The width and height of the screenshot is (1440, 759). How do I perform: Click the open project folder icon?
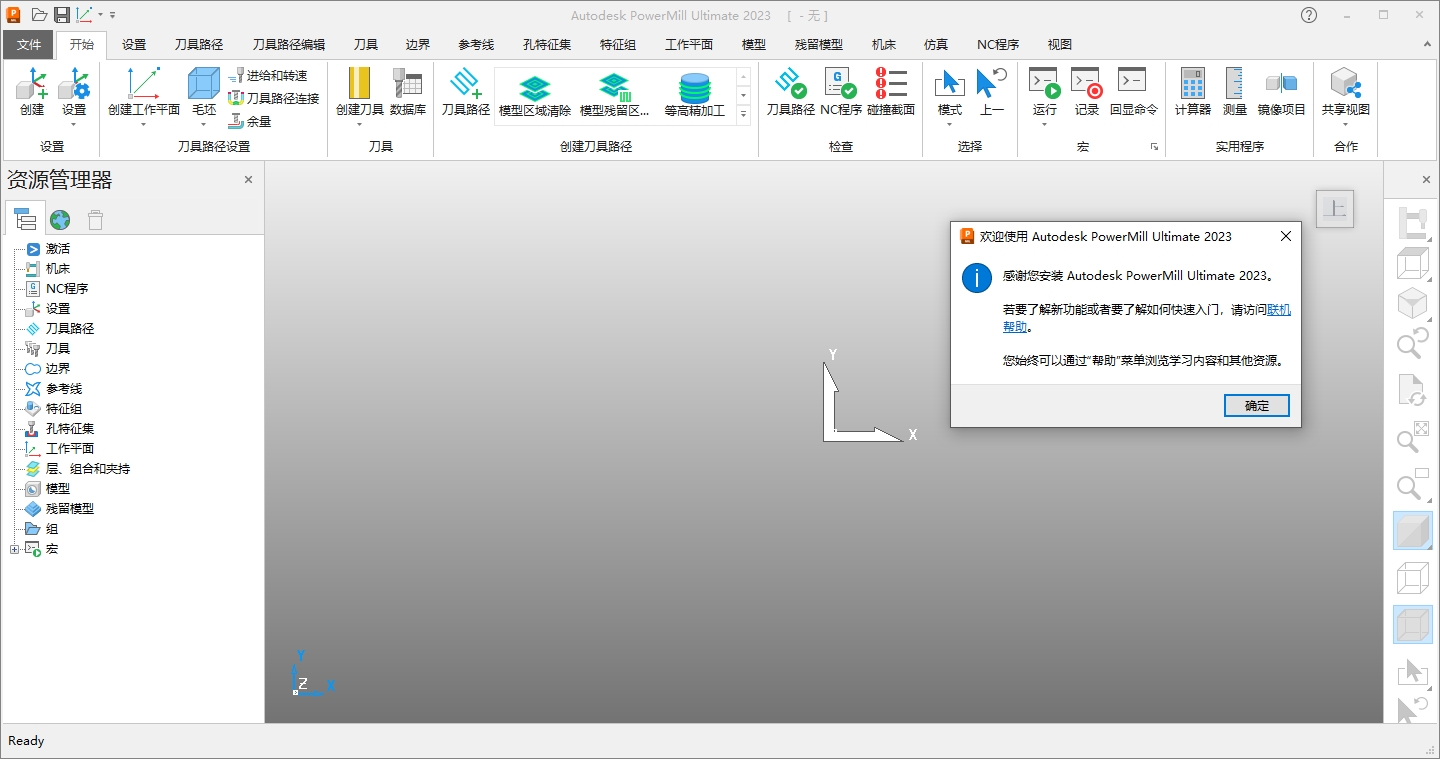(x=39, y=15)
